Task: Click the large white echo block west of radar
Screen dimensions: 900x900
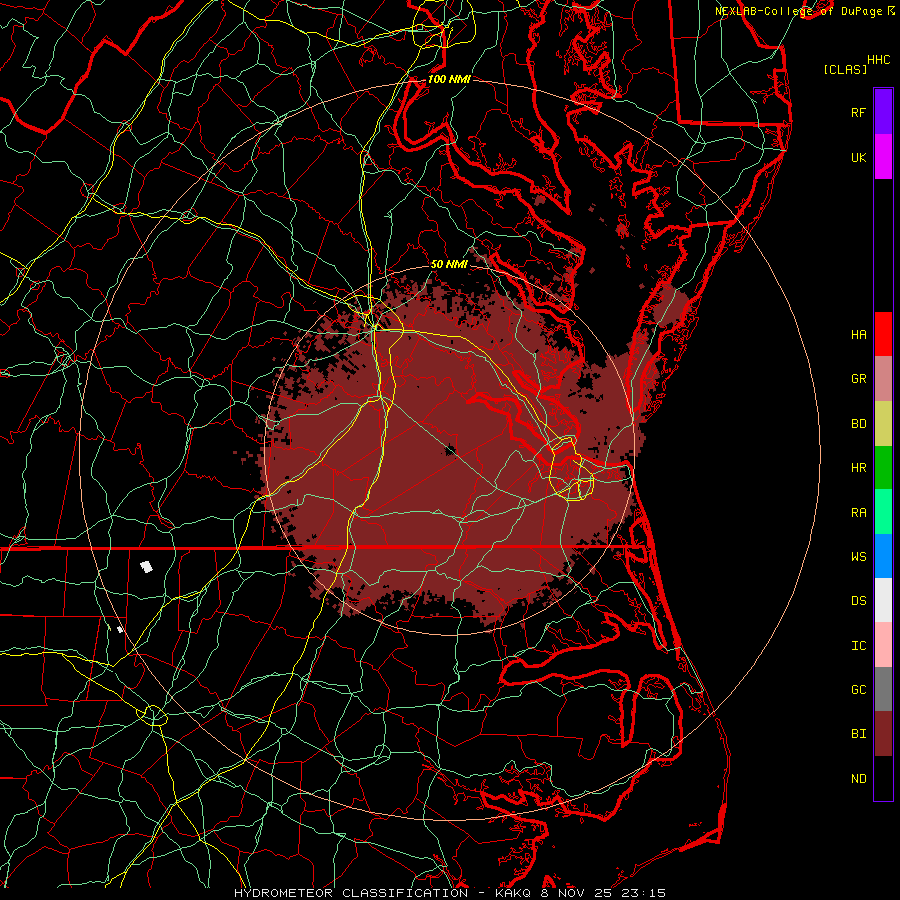Action: pos(147,567)
